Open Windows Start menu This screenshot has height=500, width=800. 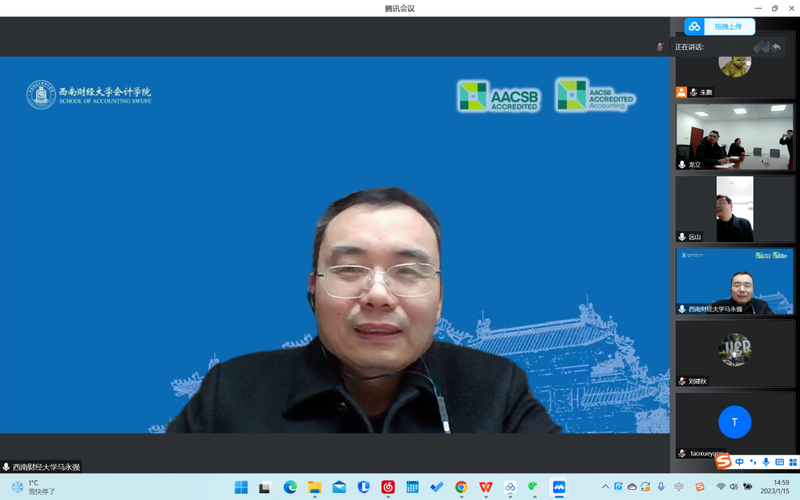click(x=241, y=487)
